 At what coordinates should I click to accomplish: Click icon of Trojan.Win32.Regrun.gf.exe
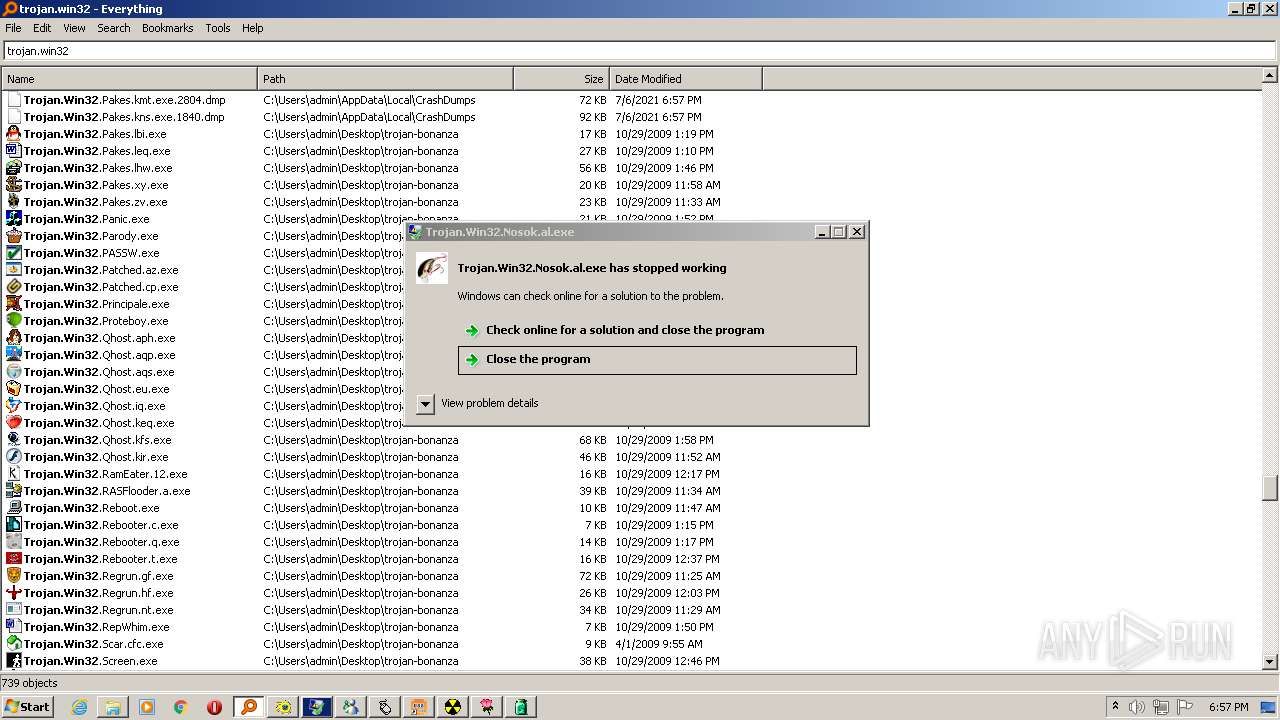click(x=13, y=576)
